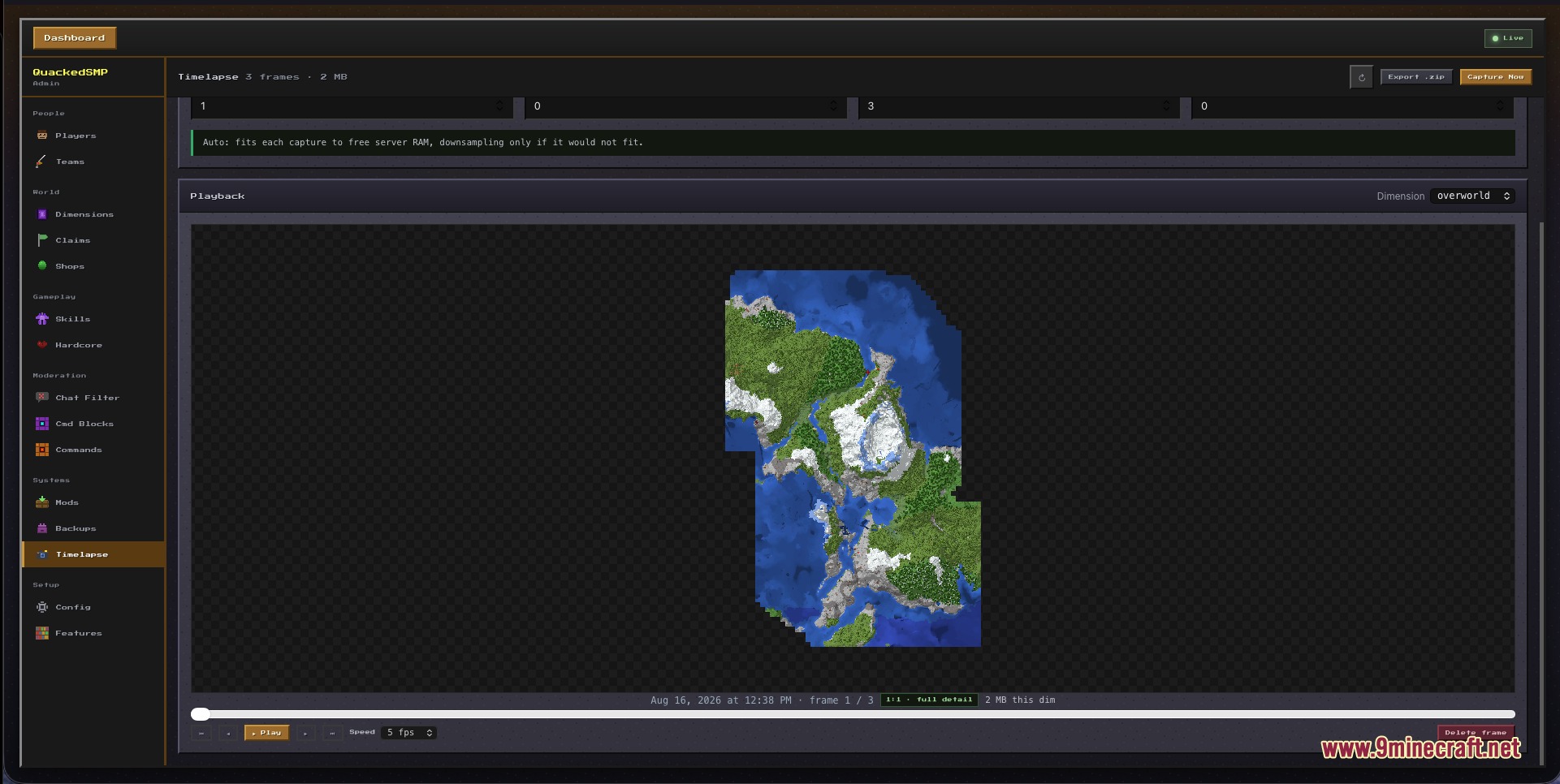Delete the current frame
The image size is (1560, 784).
coord(1476,732)
